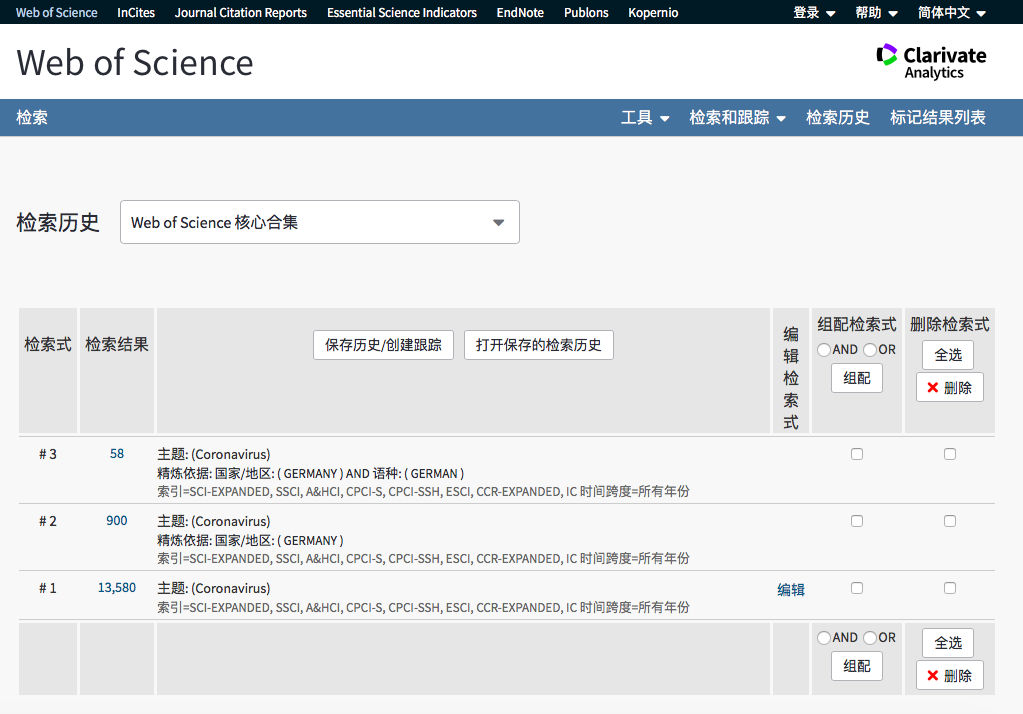
Task: Click the 保存历史/创建跟踪 button
Action: coord(384,345)
